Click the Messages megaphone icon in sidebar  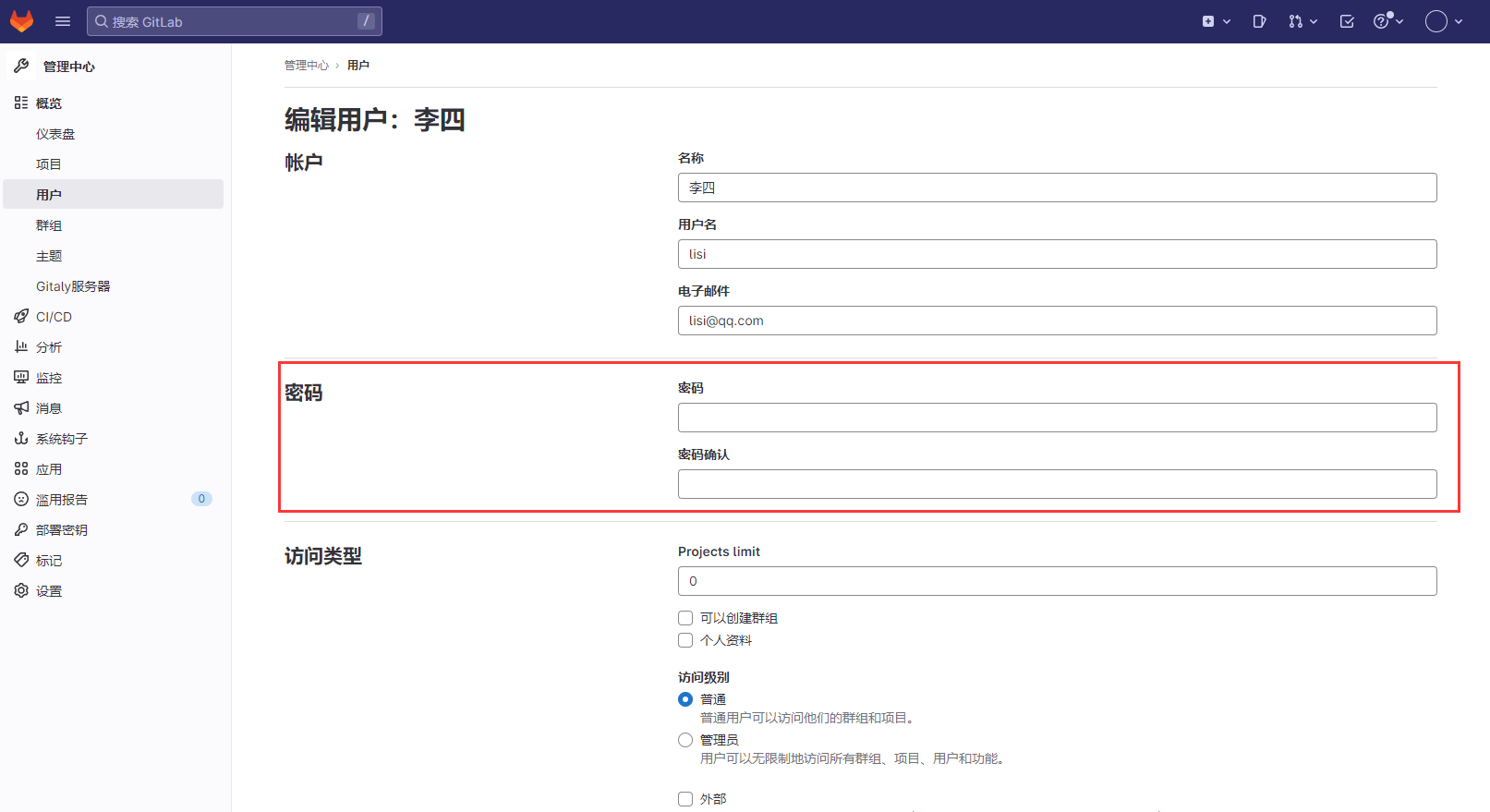tap(21, 408)
